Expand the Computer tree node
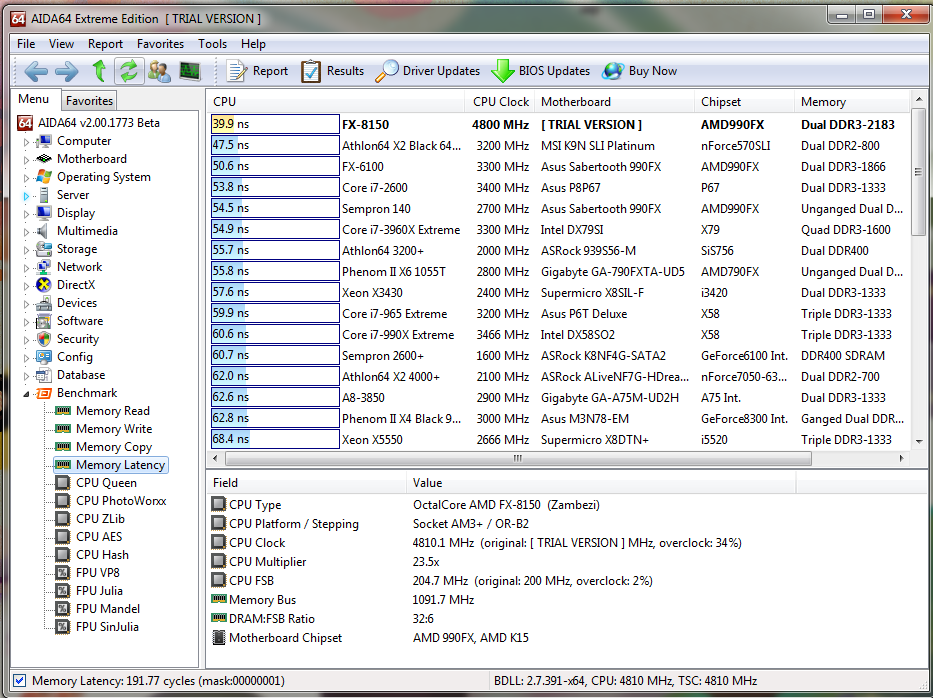933x698 pixels. 26,142
